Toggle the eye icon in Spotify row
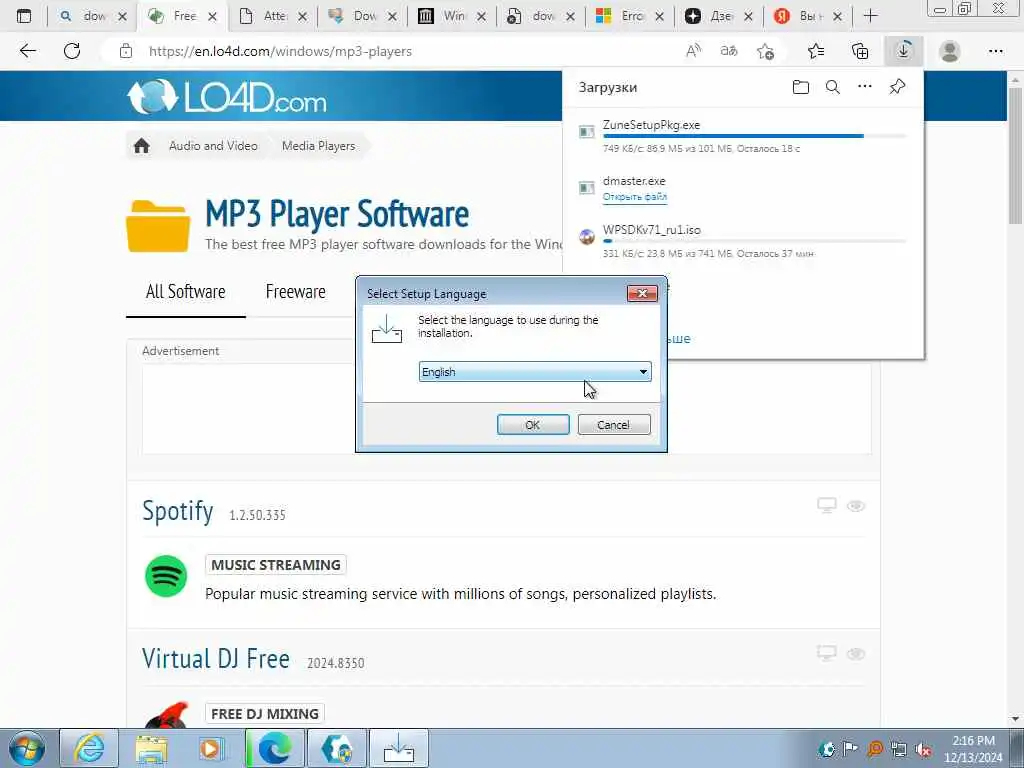The image size is (1024, 768). tap(856, 506)
